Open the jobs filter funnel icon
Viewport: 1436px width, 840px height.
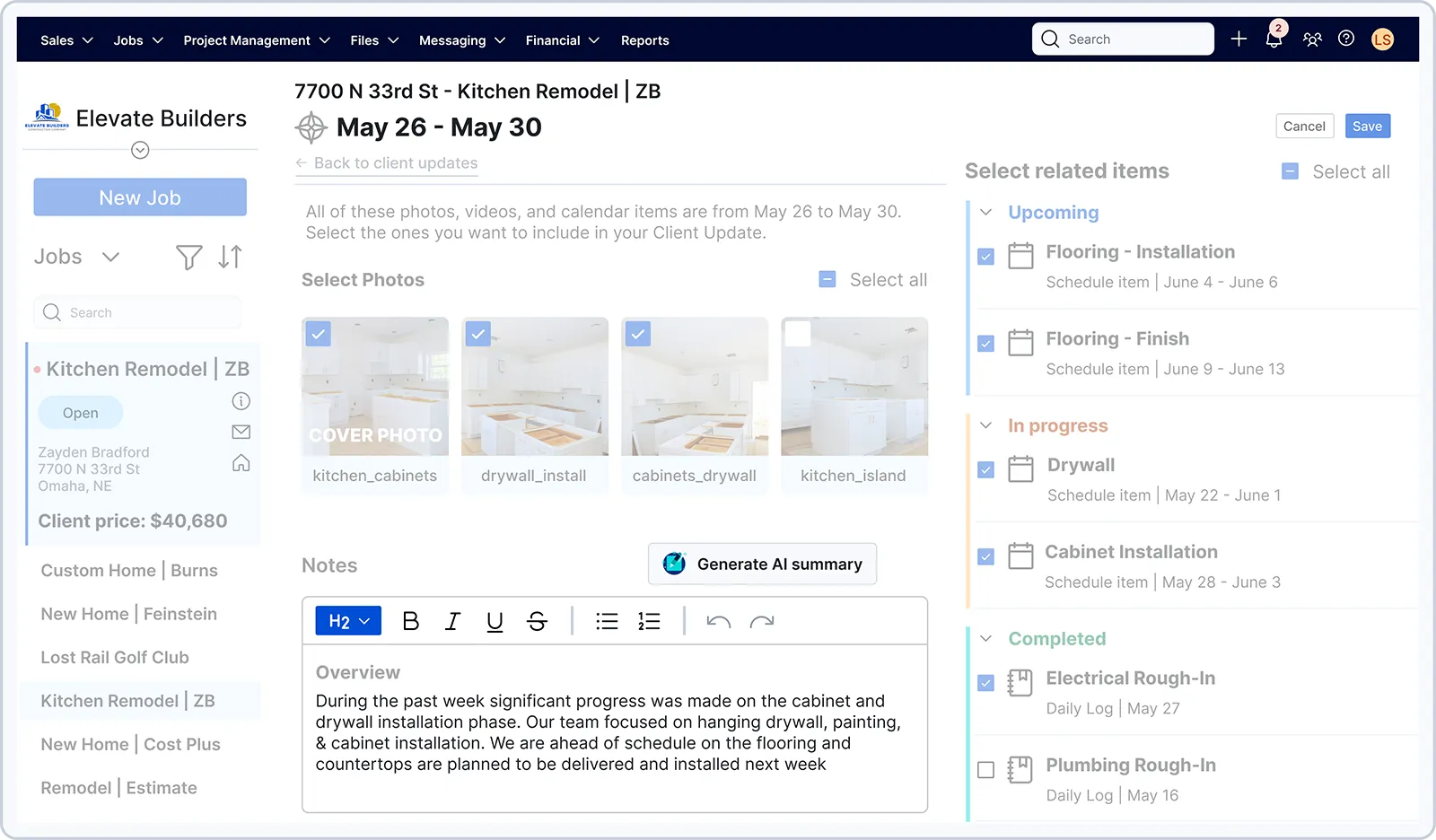click(x=188, y=258)
